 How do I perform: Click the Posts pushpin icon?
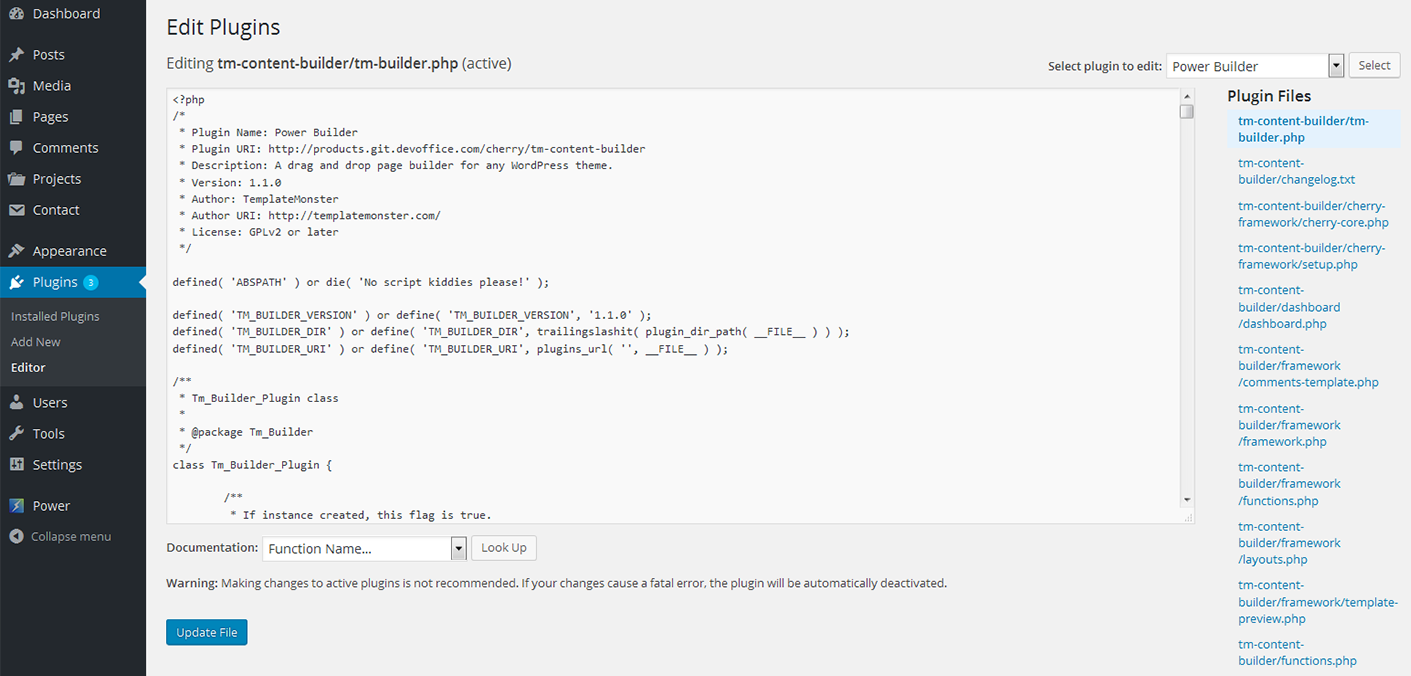[16, 55]
